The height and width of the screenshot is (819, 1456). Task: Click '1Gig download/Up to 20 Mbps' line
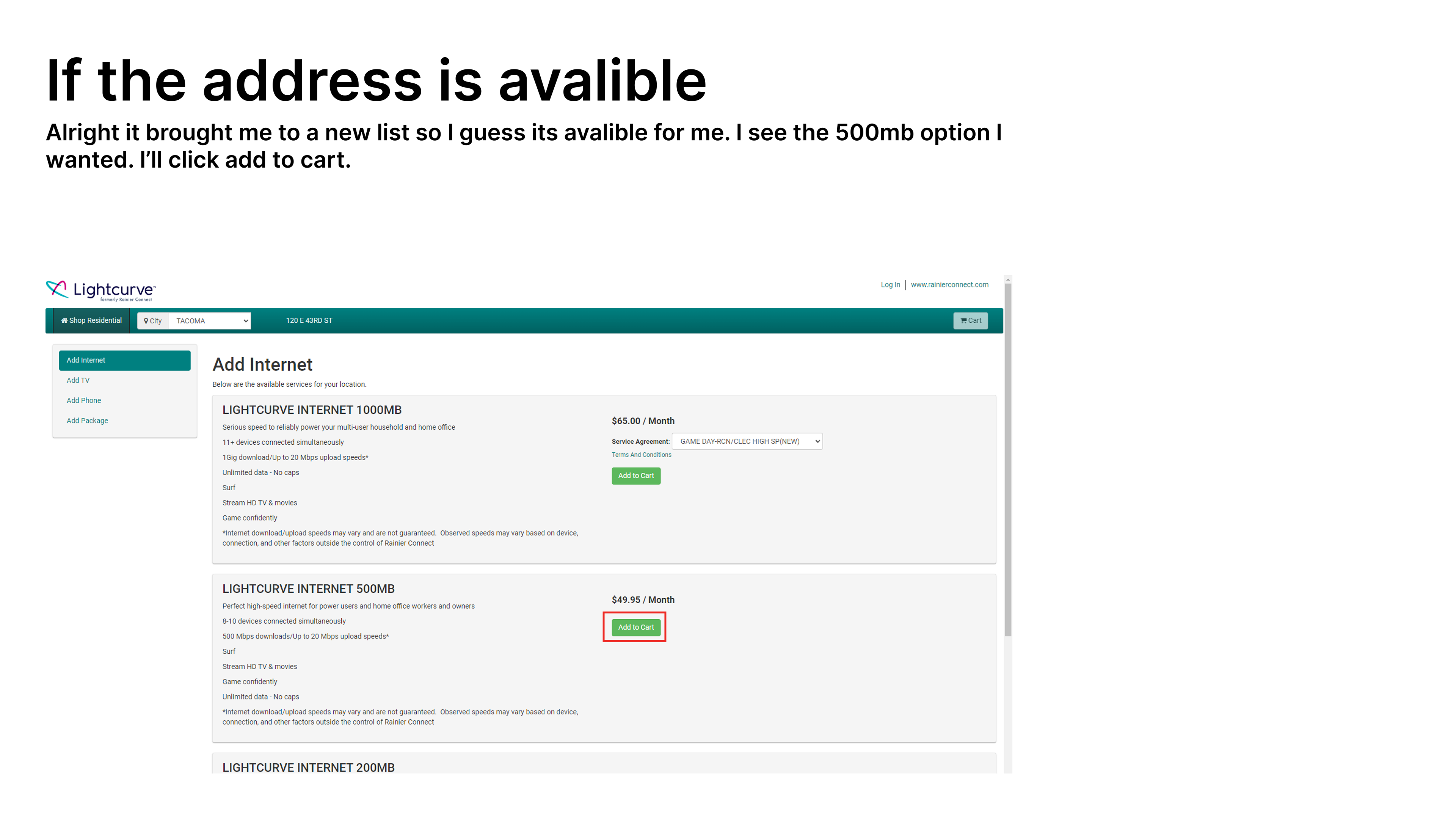point(295,458)
